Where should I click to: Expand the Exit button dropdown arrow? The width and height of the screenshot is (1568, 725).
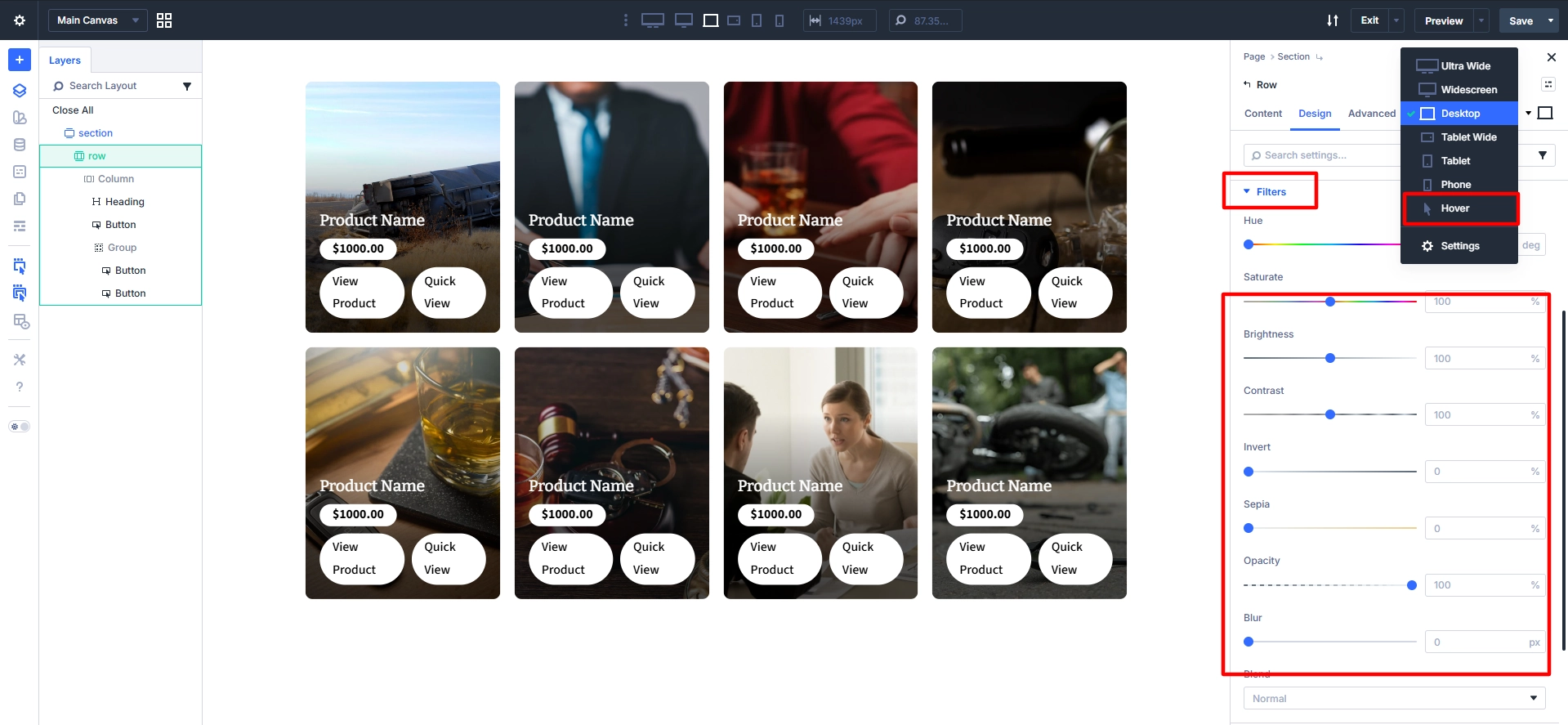click(1396, 20)
